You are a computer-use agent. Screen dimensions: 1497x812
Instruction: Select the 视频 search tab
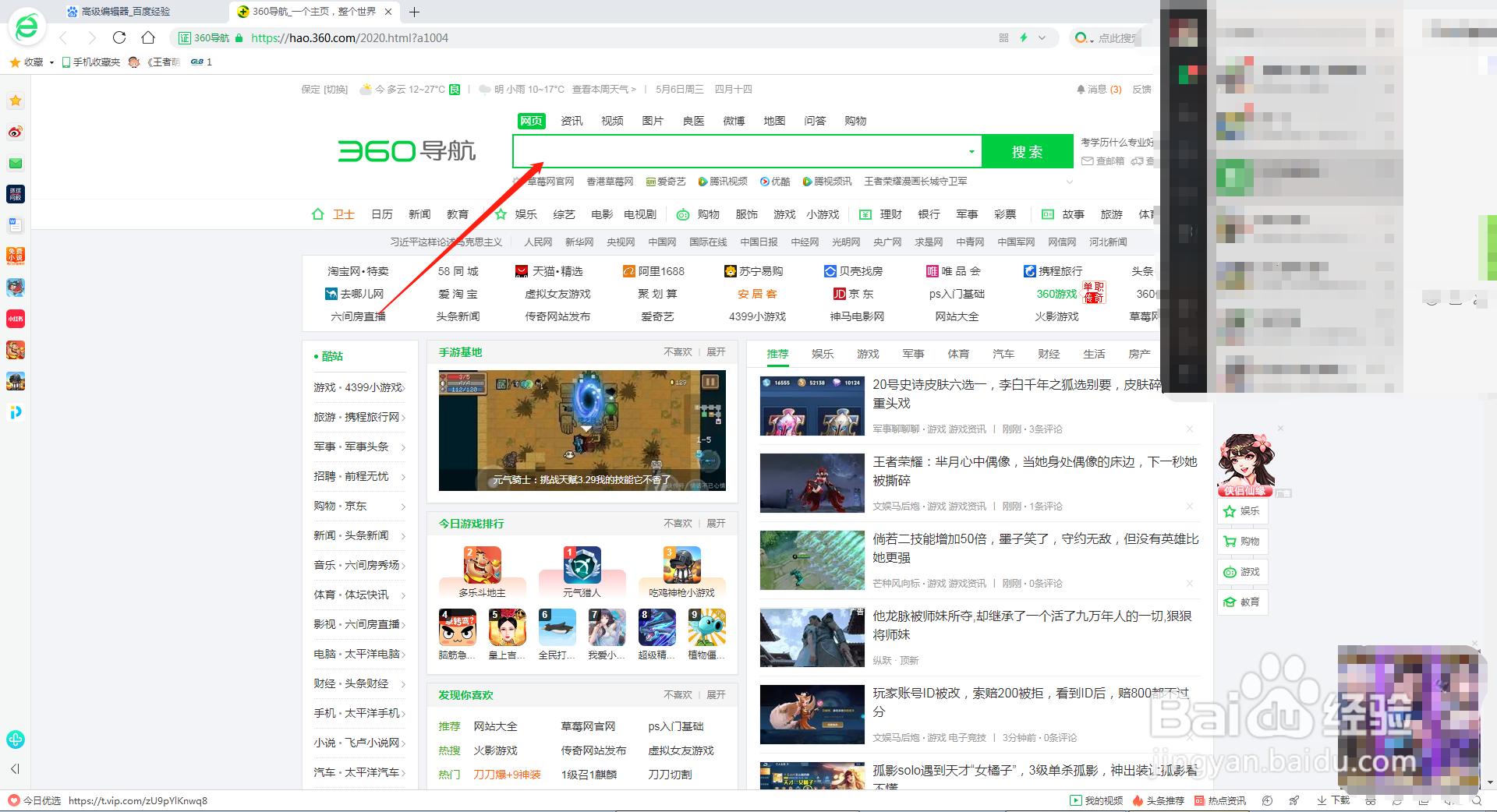tap(612, 121)
